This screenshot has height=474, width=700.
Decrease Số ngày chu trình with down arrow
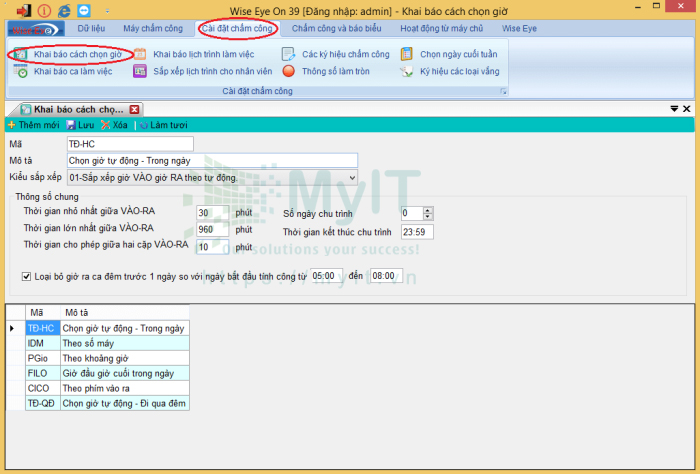pos(428,216)
